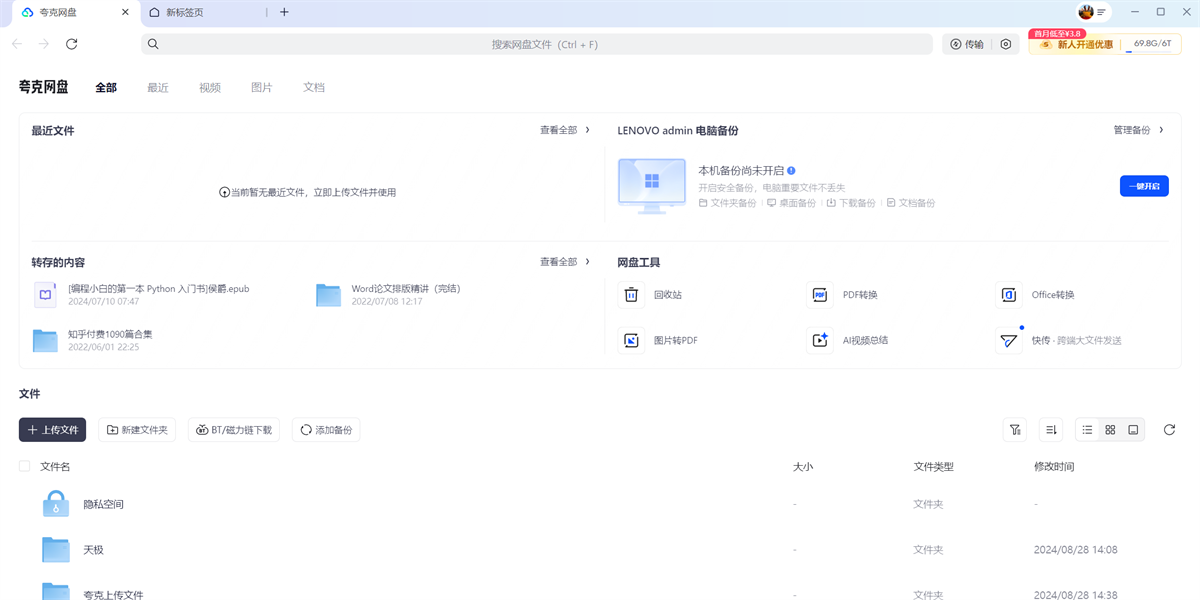The width and height of the screenshot is (1200, 600).
Task: Click the 上传文件 button
Action: pos(52,430)
